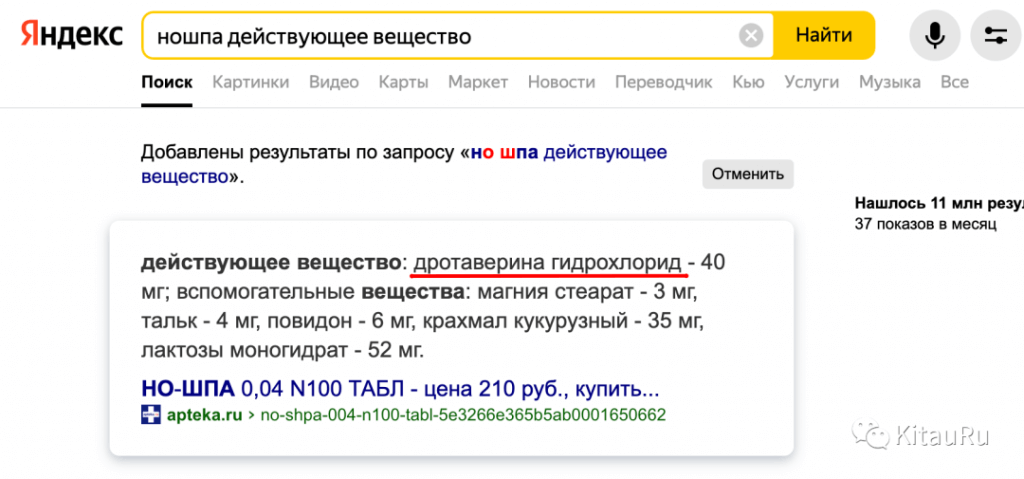Click the Отменить button
1024x479 pixels.
[x=748, y=174]
